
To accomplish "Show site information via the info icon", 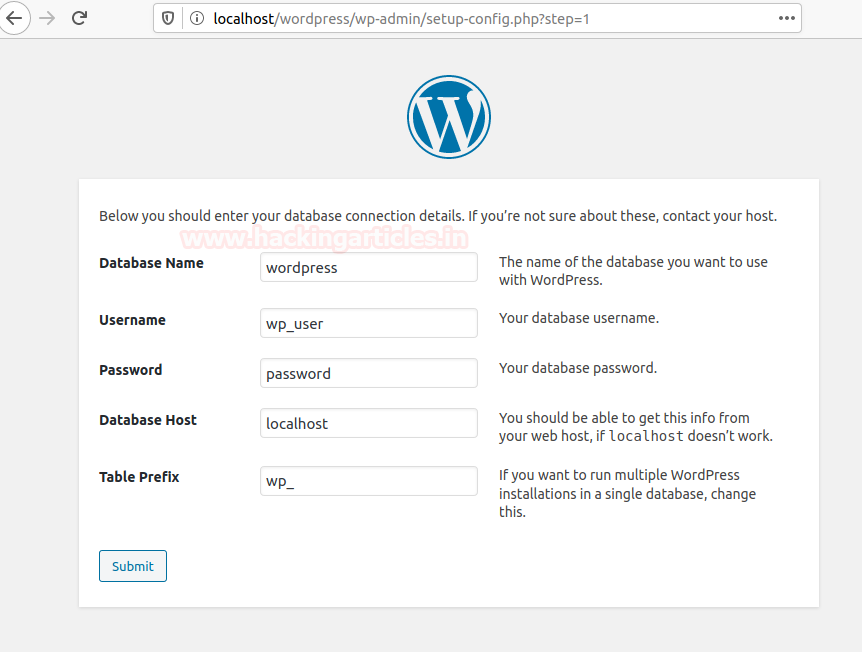I will tap(197, 19).
